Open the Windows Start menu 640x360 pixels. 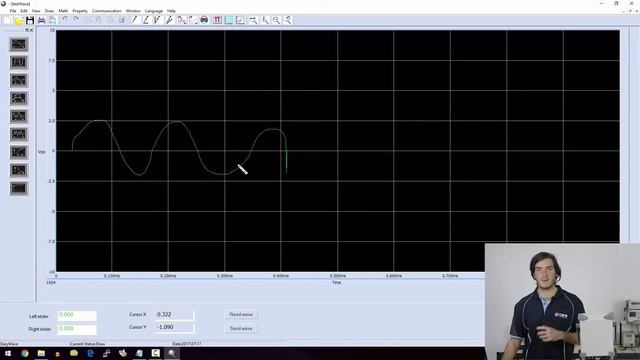click(8, 353)
